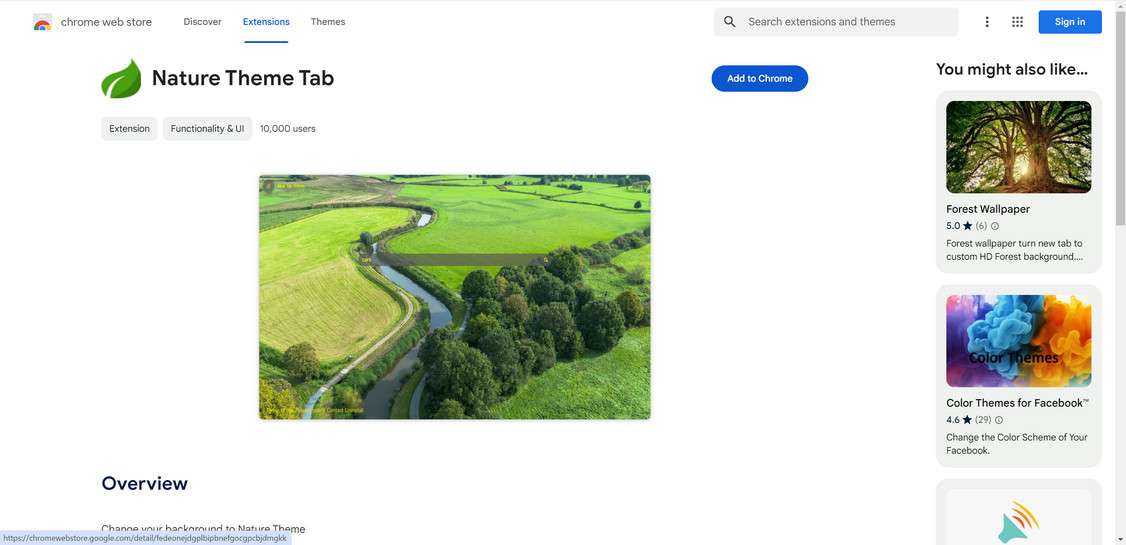Open the three-dot more options menu
1126x545 pixels.
pos(987,22)
